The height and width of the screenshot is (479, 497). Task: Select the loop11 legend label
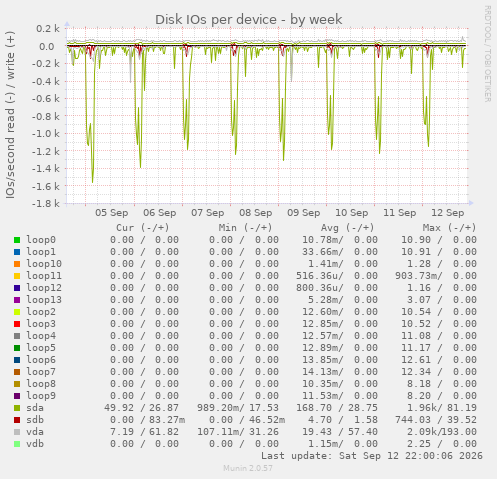44,276
